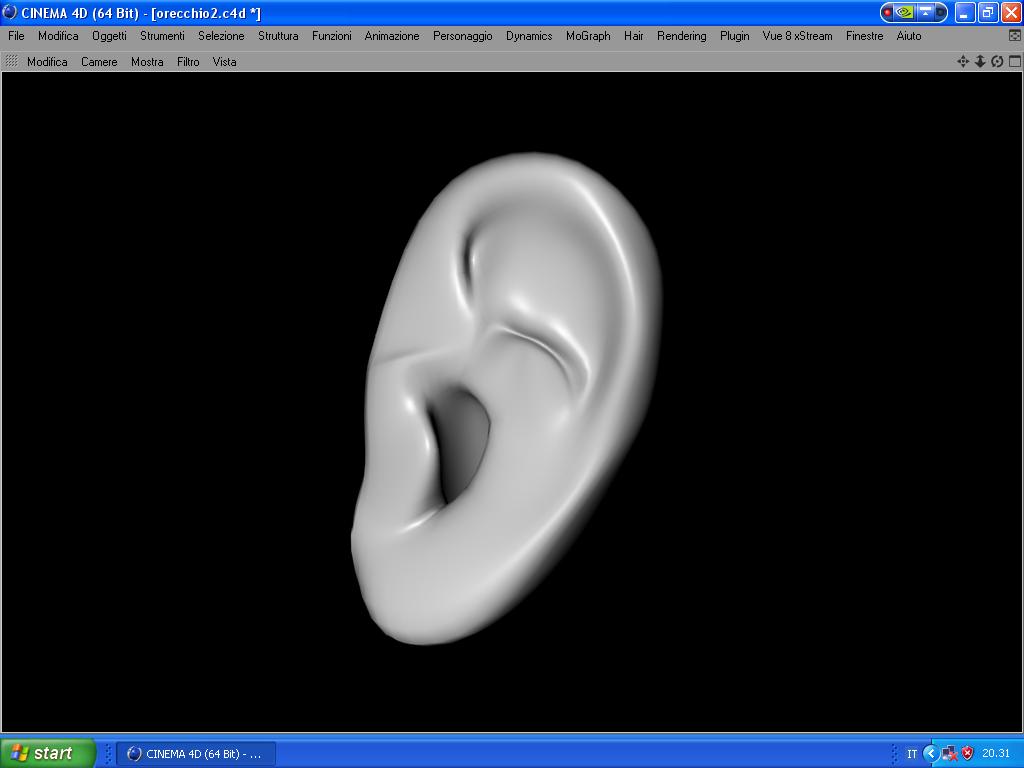The image size is (1024, 768).
Task: Click the Windows start button
Action: pos(46,753)
